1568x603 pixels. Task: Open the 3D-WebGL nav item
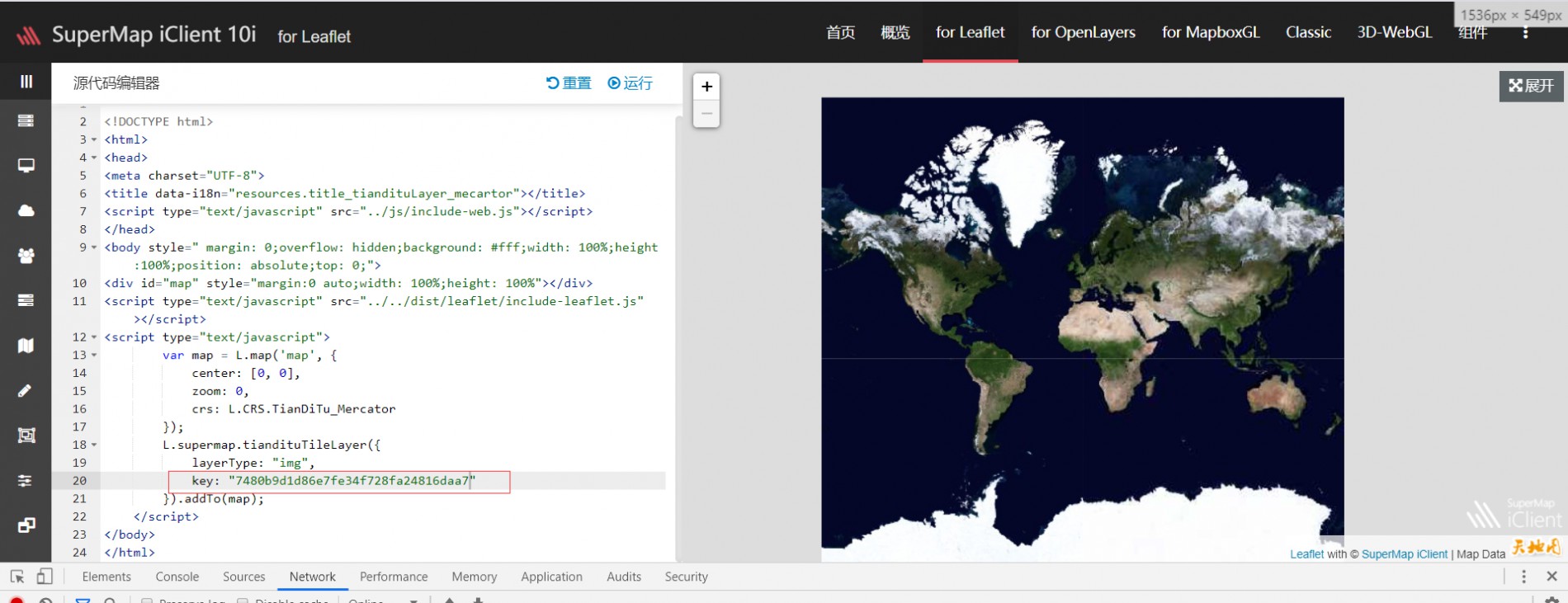click(x=1395, y=32)
